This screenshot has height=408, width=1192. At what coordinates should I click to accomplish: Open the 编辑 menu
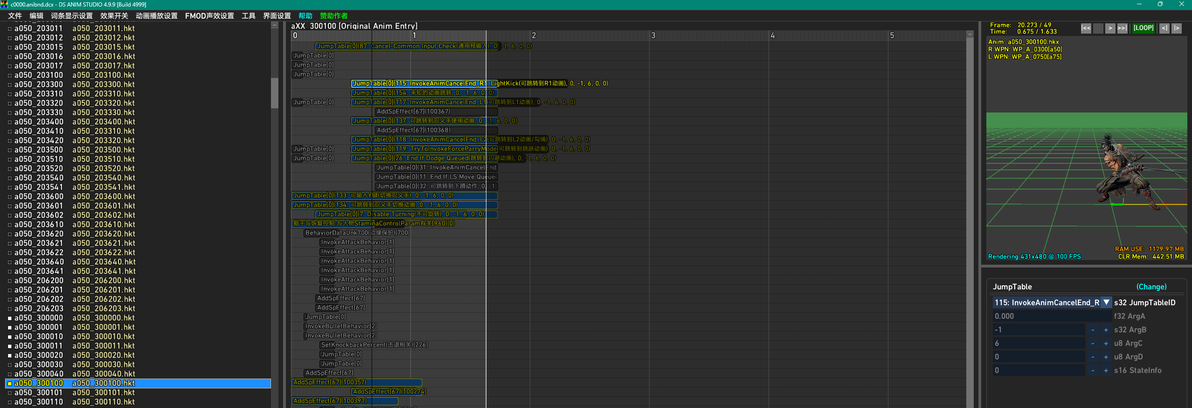[x=36, y=15]
